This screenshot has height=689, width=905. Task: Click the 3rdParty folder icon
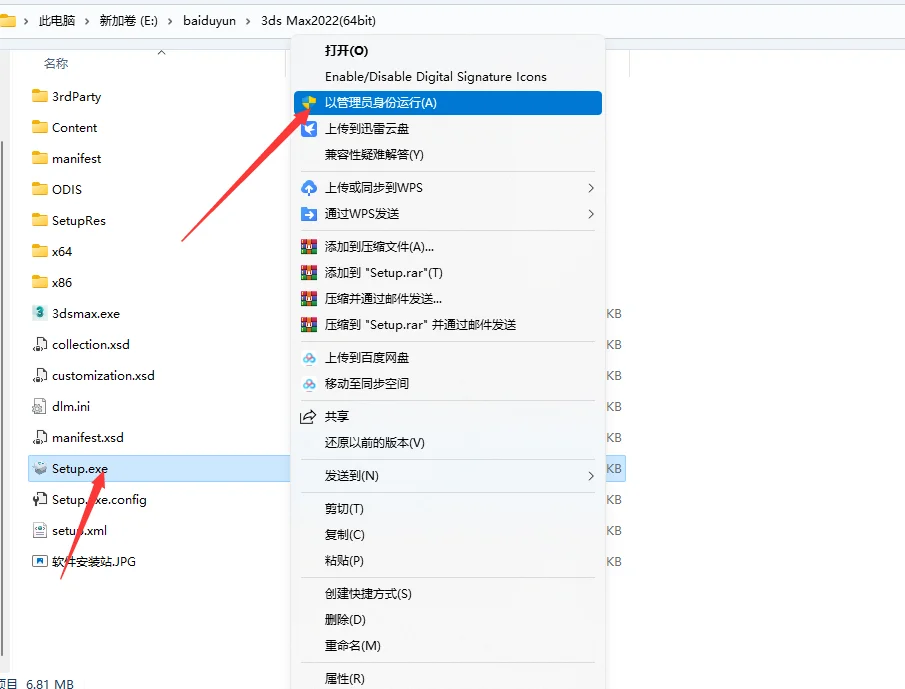click(x=40, y=96)
